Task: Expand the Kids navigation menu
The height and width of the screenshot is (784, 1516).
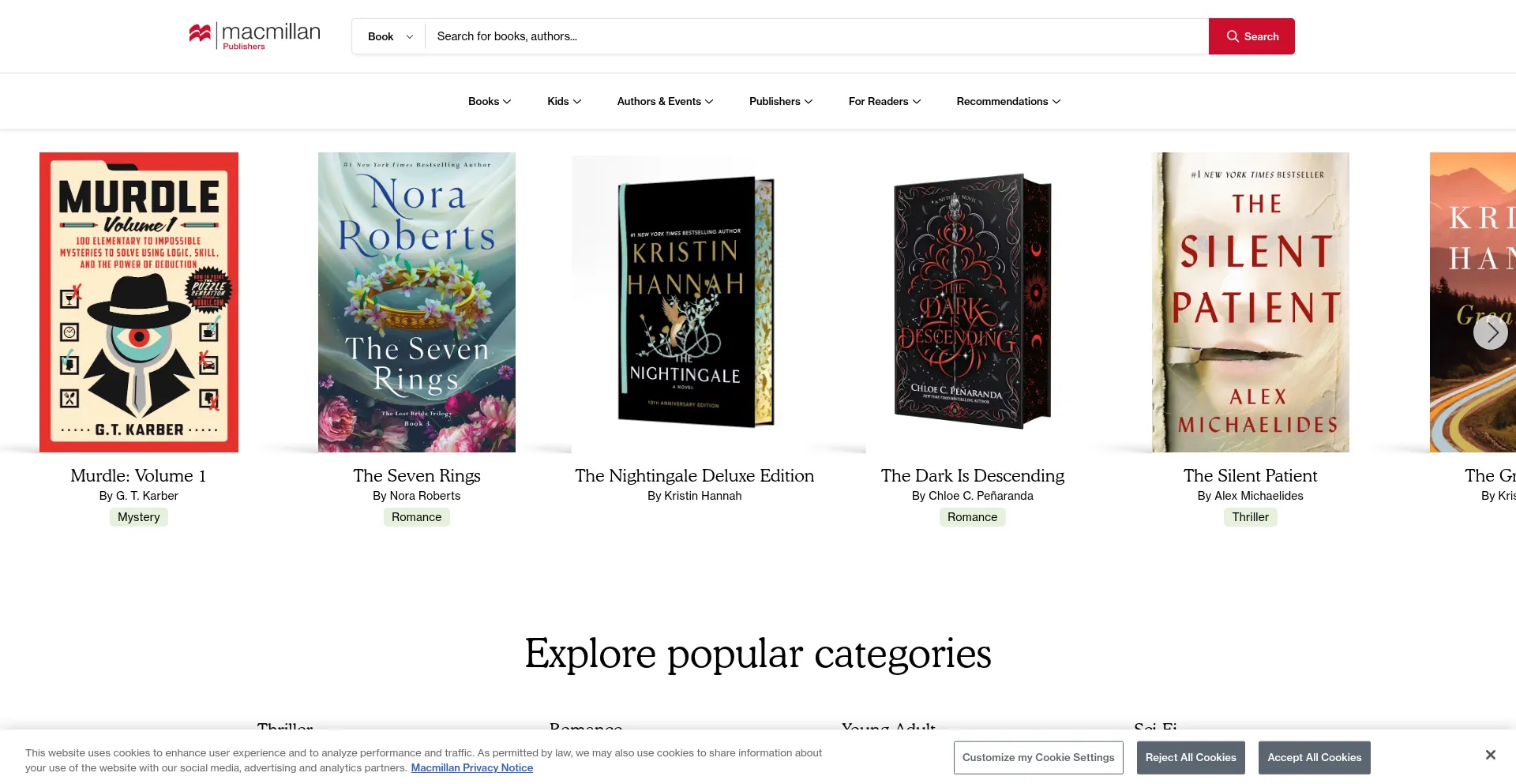Action: [564, 101]
